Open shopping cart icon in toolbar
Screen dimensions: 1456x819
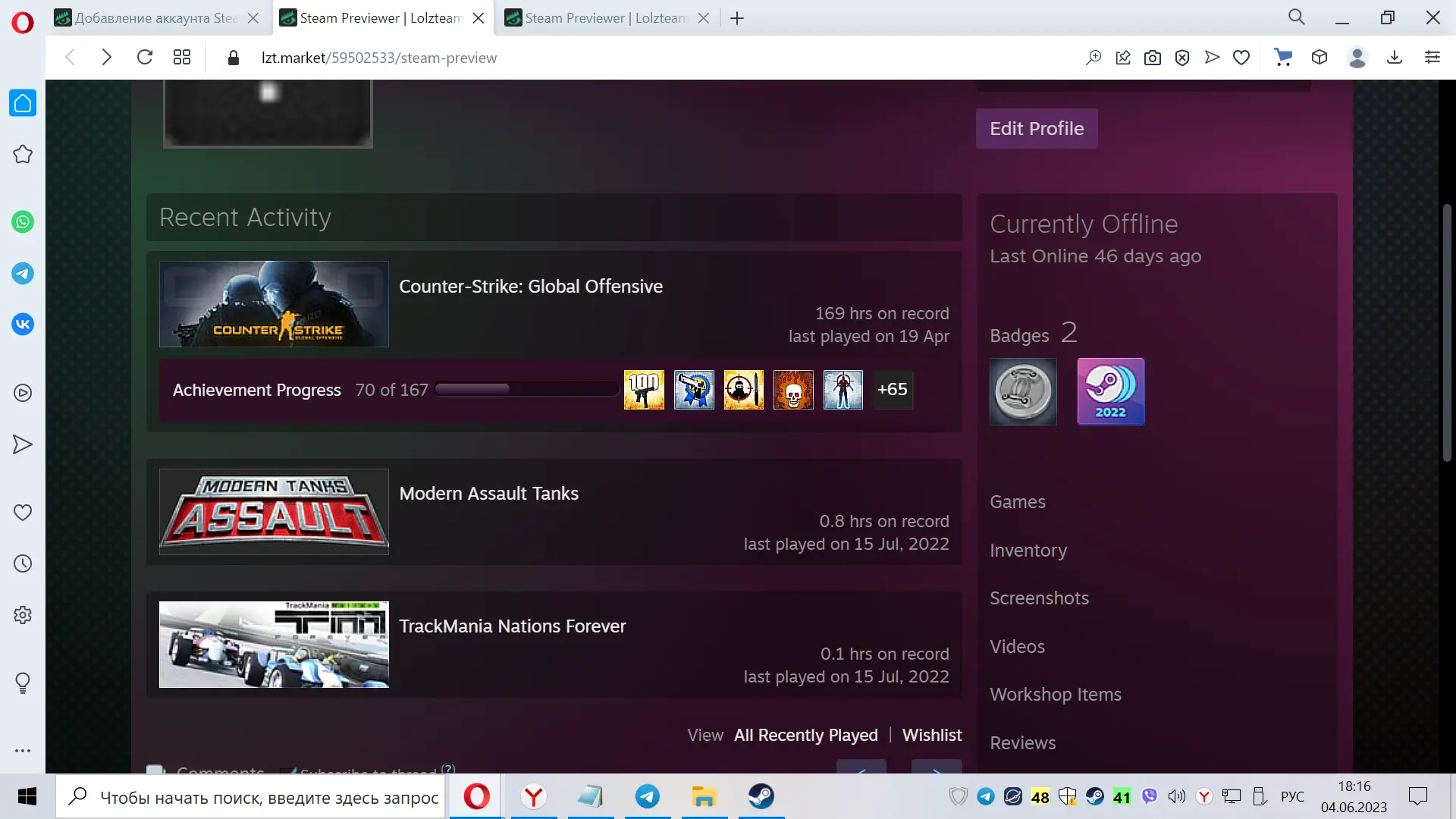(1283, 58)
